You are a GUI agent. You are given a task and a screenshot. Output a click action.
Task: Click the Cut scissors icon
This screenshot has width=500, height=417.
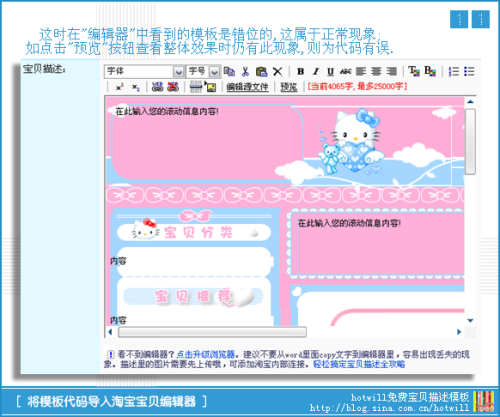point(245,71)
